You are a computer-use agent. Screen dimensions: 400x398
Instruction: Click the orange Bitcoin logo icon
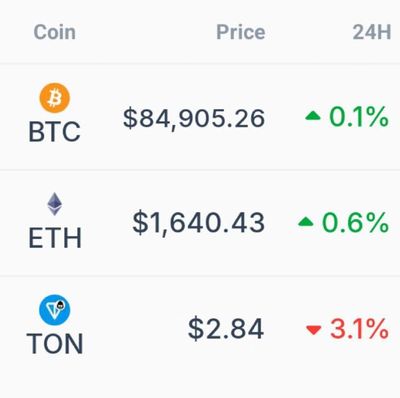click(x=55, y=98)
